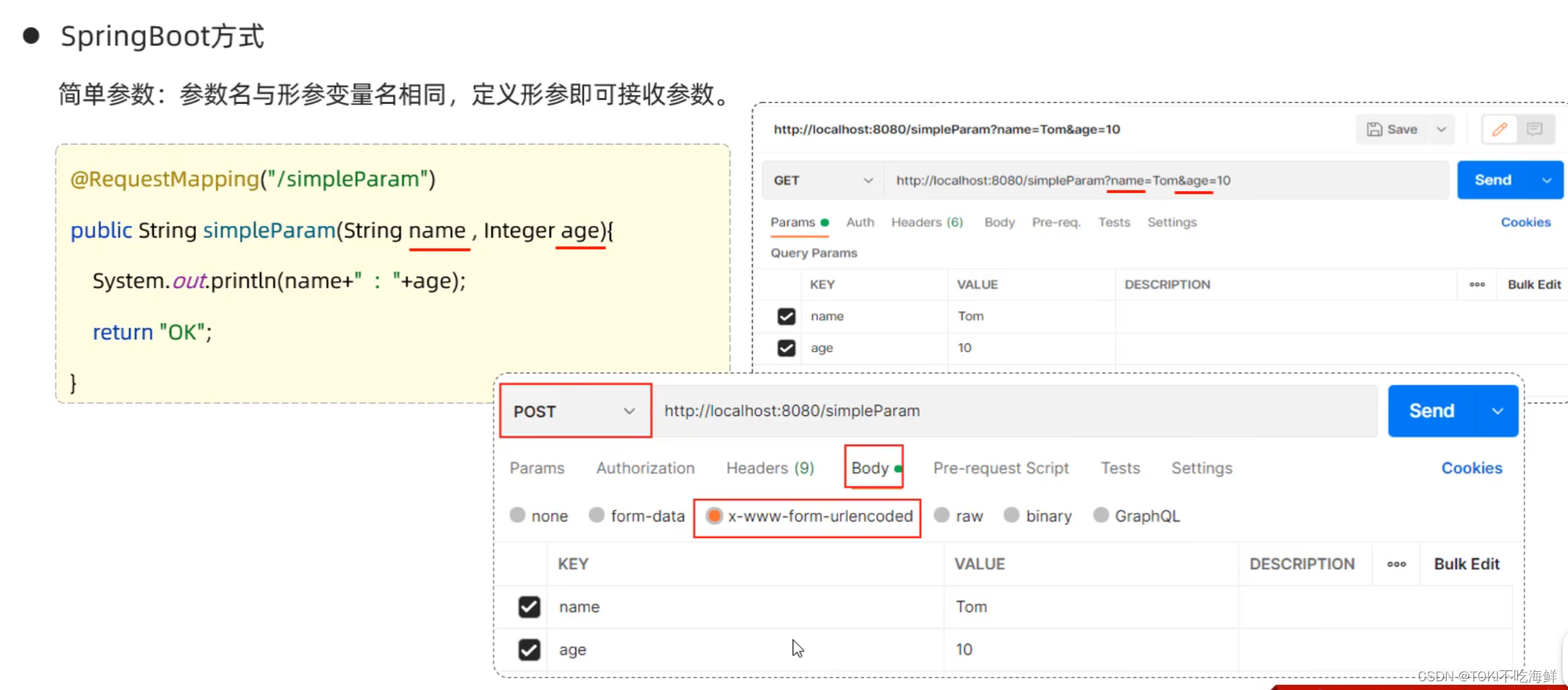The image size is (1568, 690).
Task: Open Settings tab in the POST request
Action: 1202,468
